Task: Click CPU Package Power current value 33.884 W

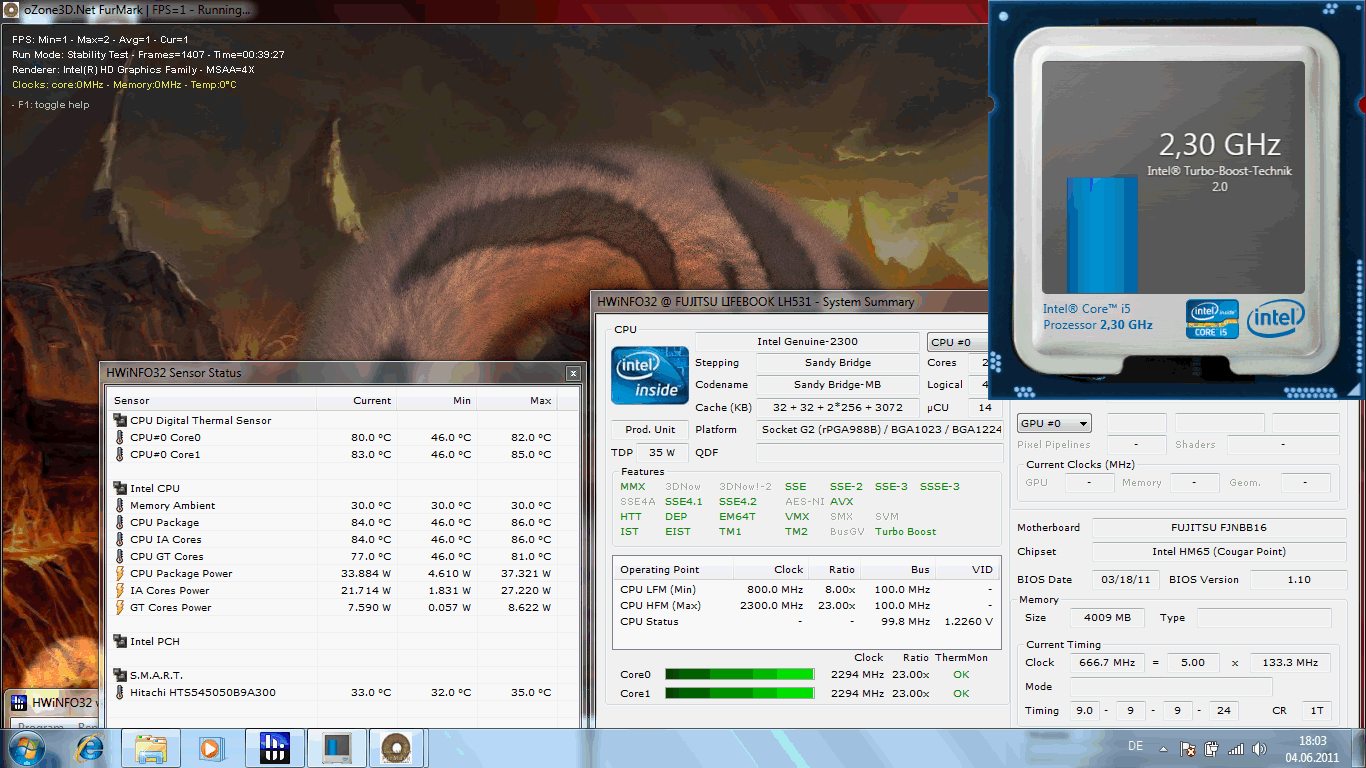Action: pos(366,574)
